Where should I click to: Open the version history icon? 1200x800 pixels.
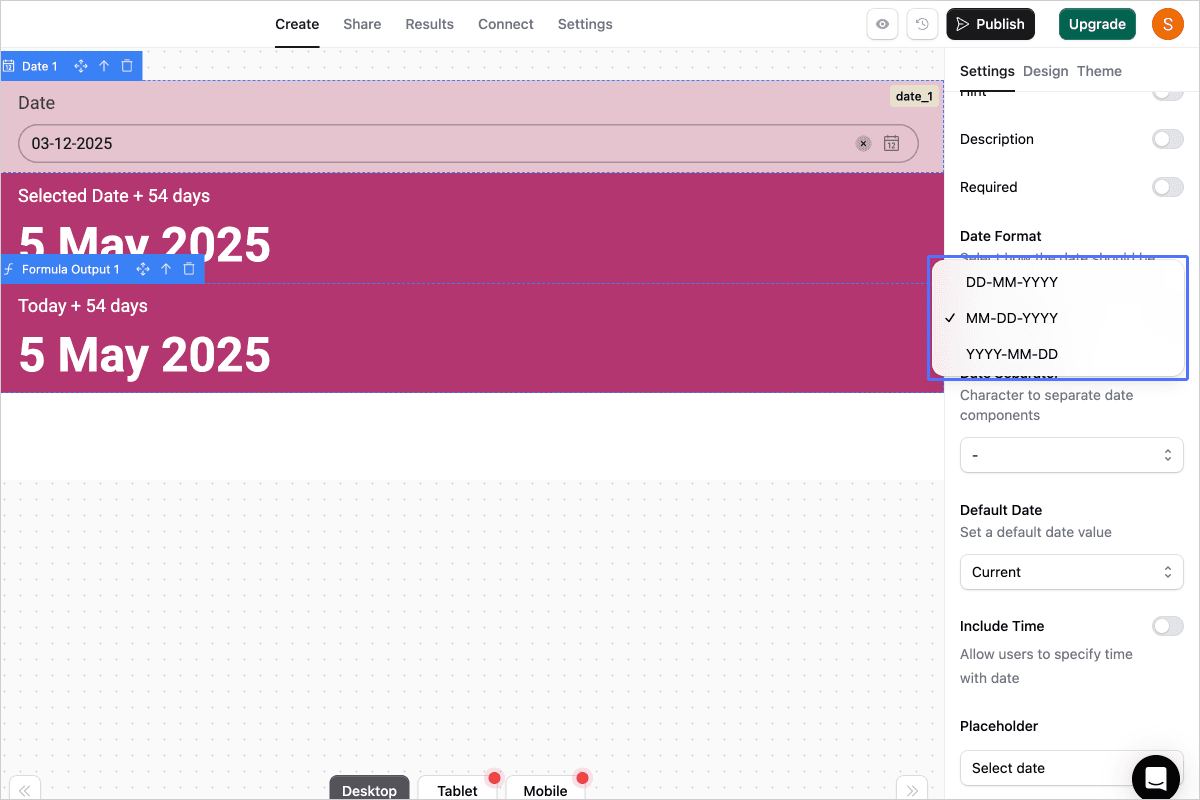pos(922,24)
